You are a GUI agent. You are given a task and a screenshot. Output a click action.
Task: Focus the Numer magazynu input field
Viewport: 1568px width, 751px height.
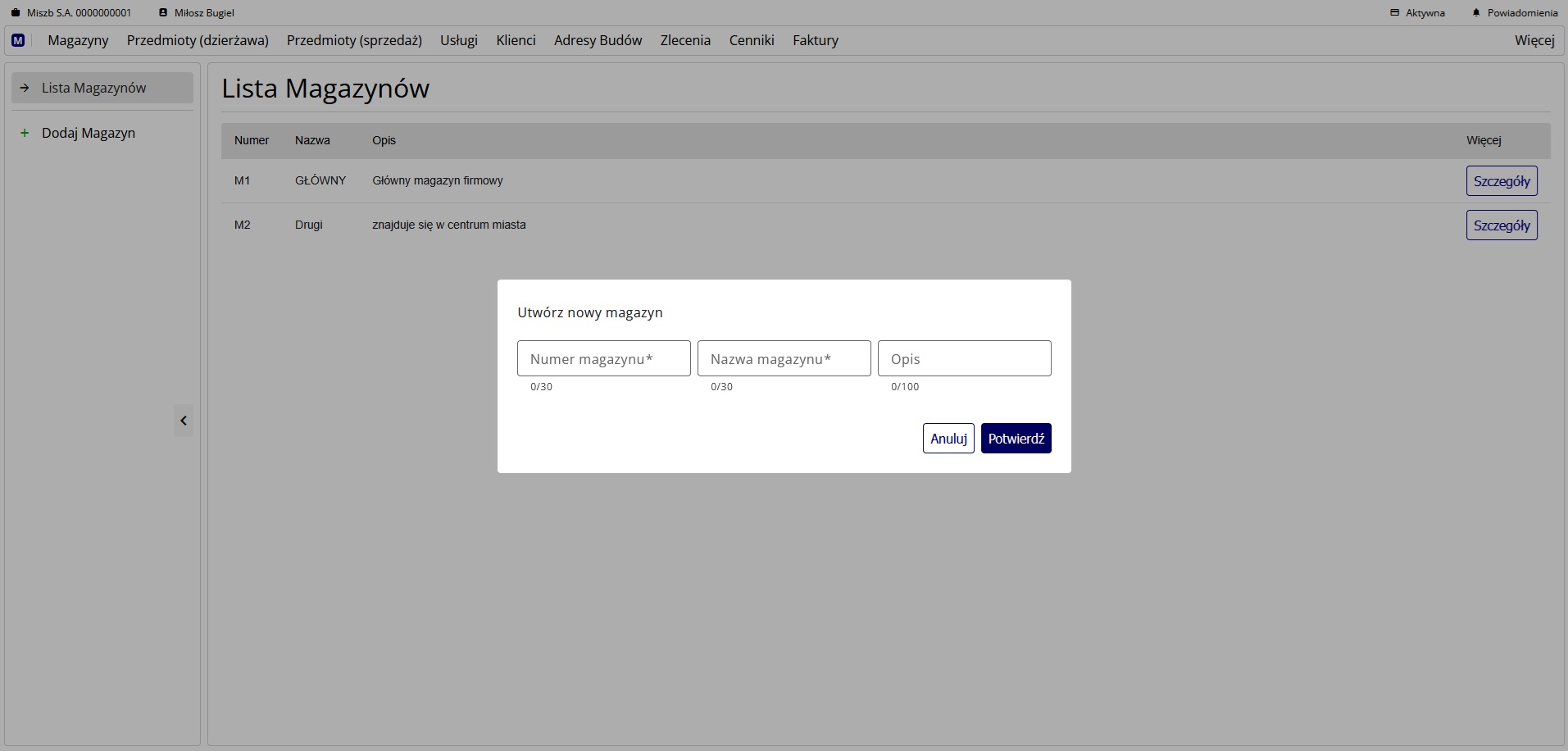pyautogui.click(x=603, y=359)
